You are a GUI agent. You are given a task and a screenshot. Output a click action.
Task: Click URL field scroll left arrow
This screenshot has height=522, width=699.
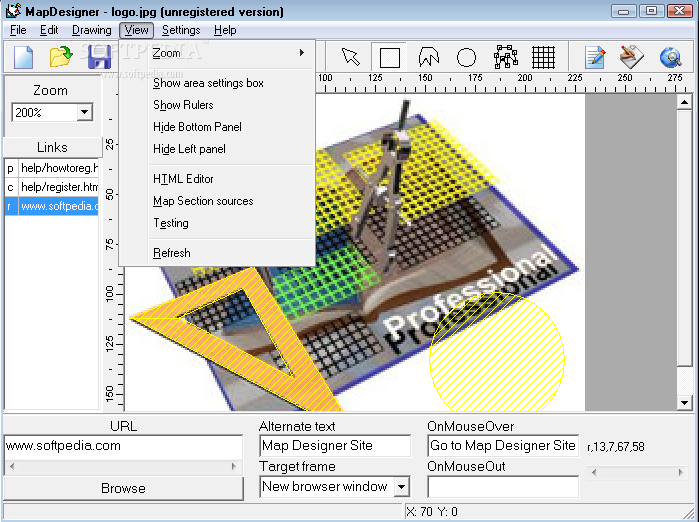(x=12, y=466)
